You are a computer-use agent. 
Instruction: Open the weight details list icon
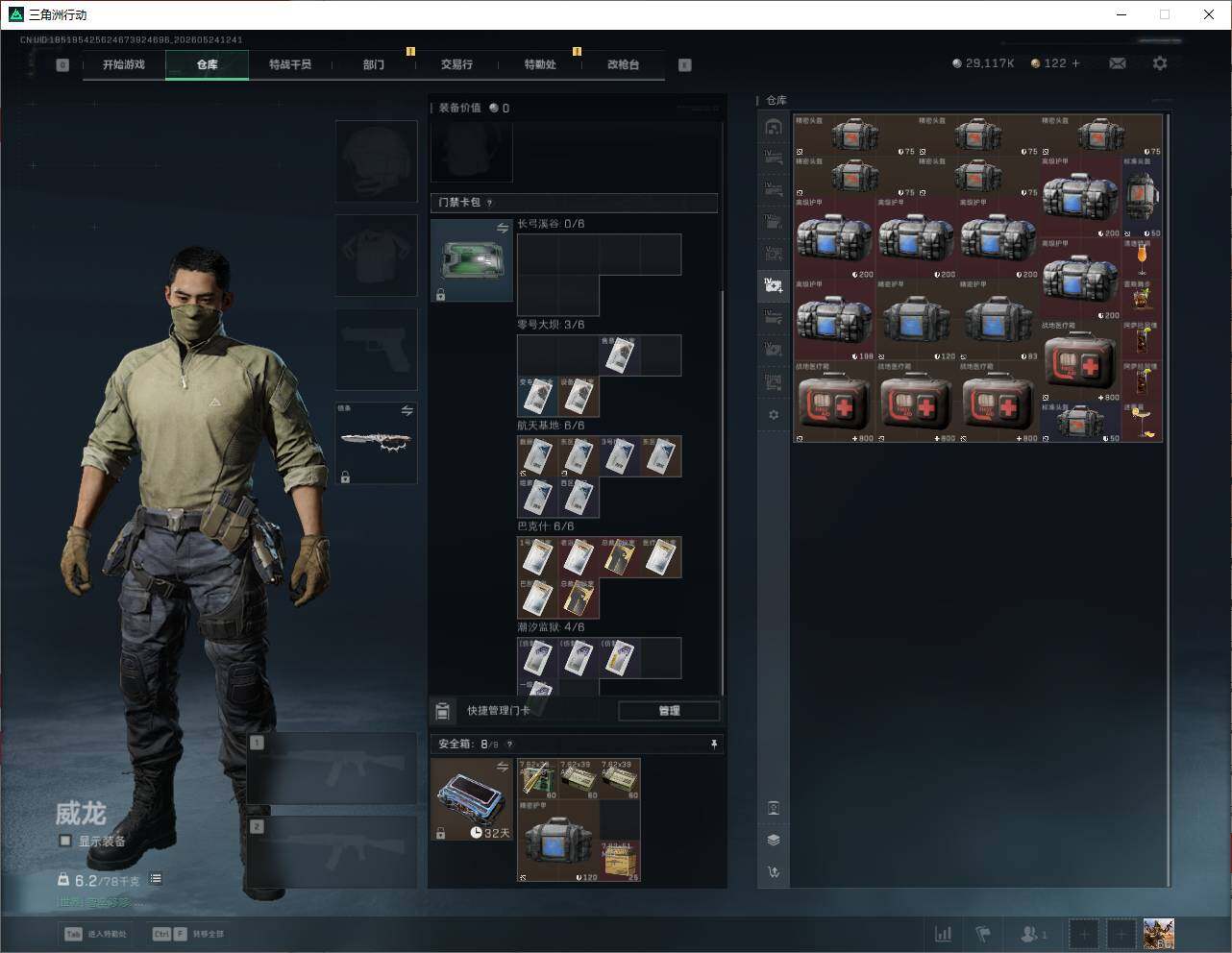(156, 879)
